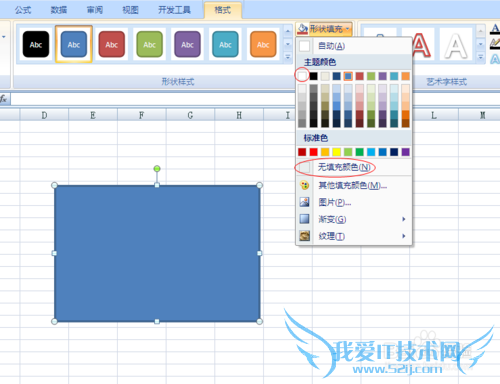Pick white theme color swatch
The image size is (500, 384).
(302, 76)
